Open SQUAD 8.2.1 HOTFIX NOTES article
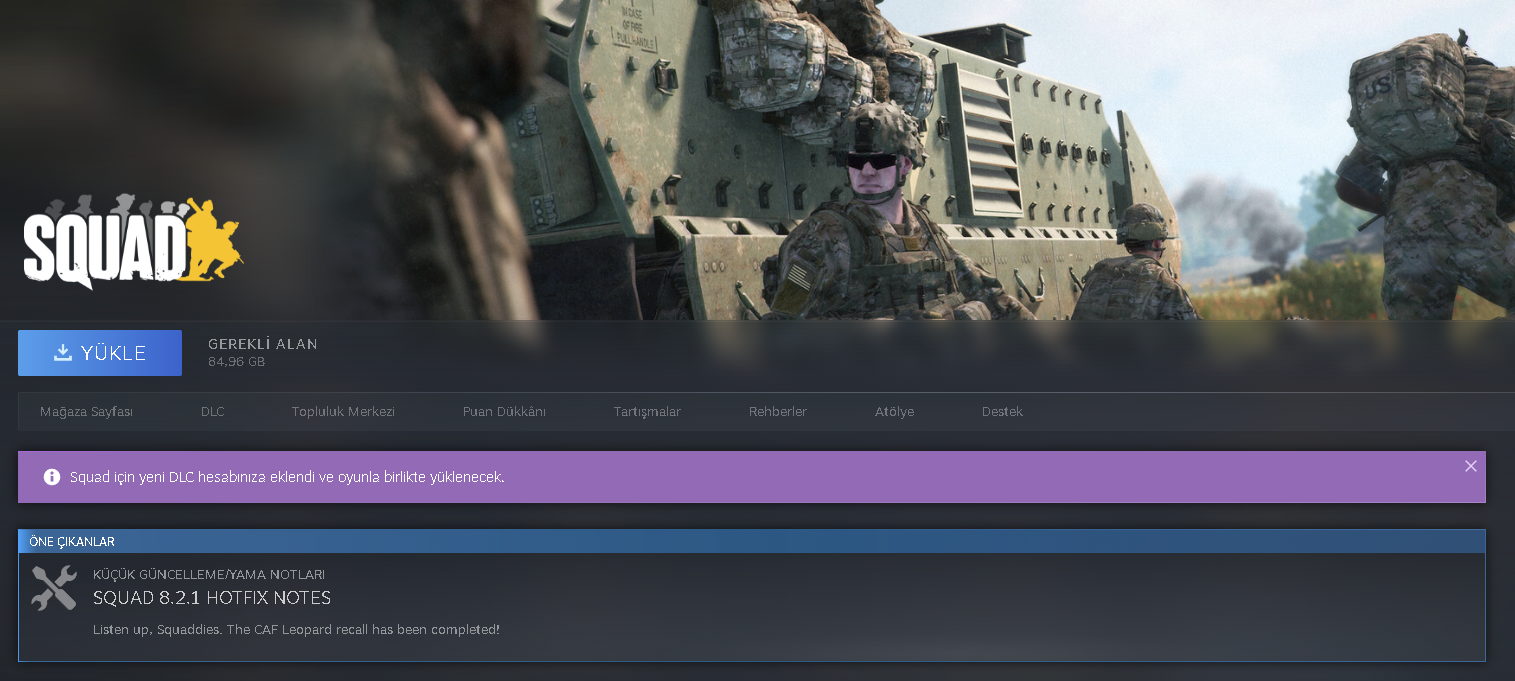Screen dimensions: 1515x681 coord(212,598)
